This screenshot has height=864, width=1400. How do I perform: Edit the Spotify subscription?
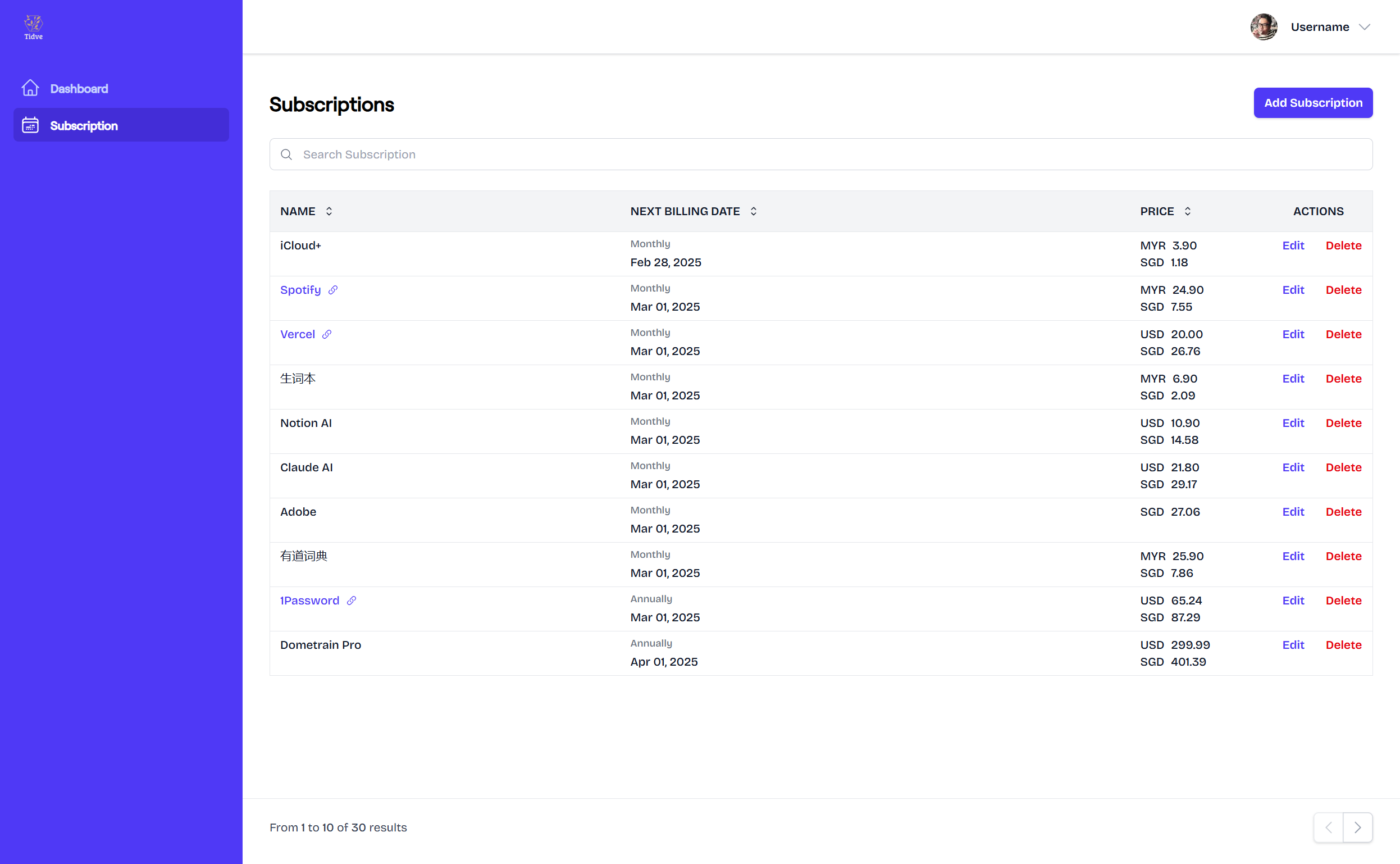pos(1293,290)
